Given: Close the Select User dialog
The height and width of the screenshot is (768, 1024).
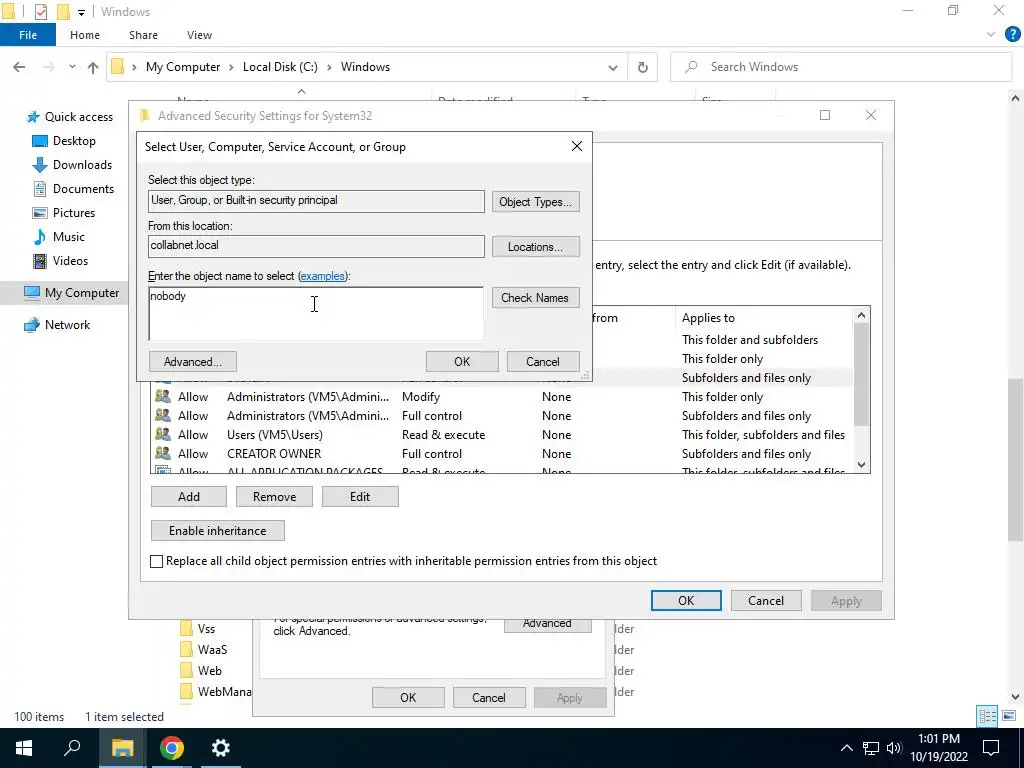Looking at the screenshot, I should coord(577,146).
